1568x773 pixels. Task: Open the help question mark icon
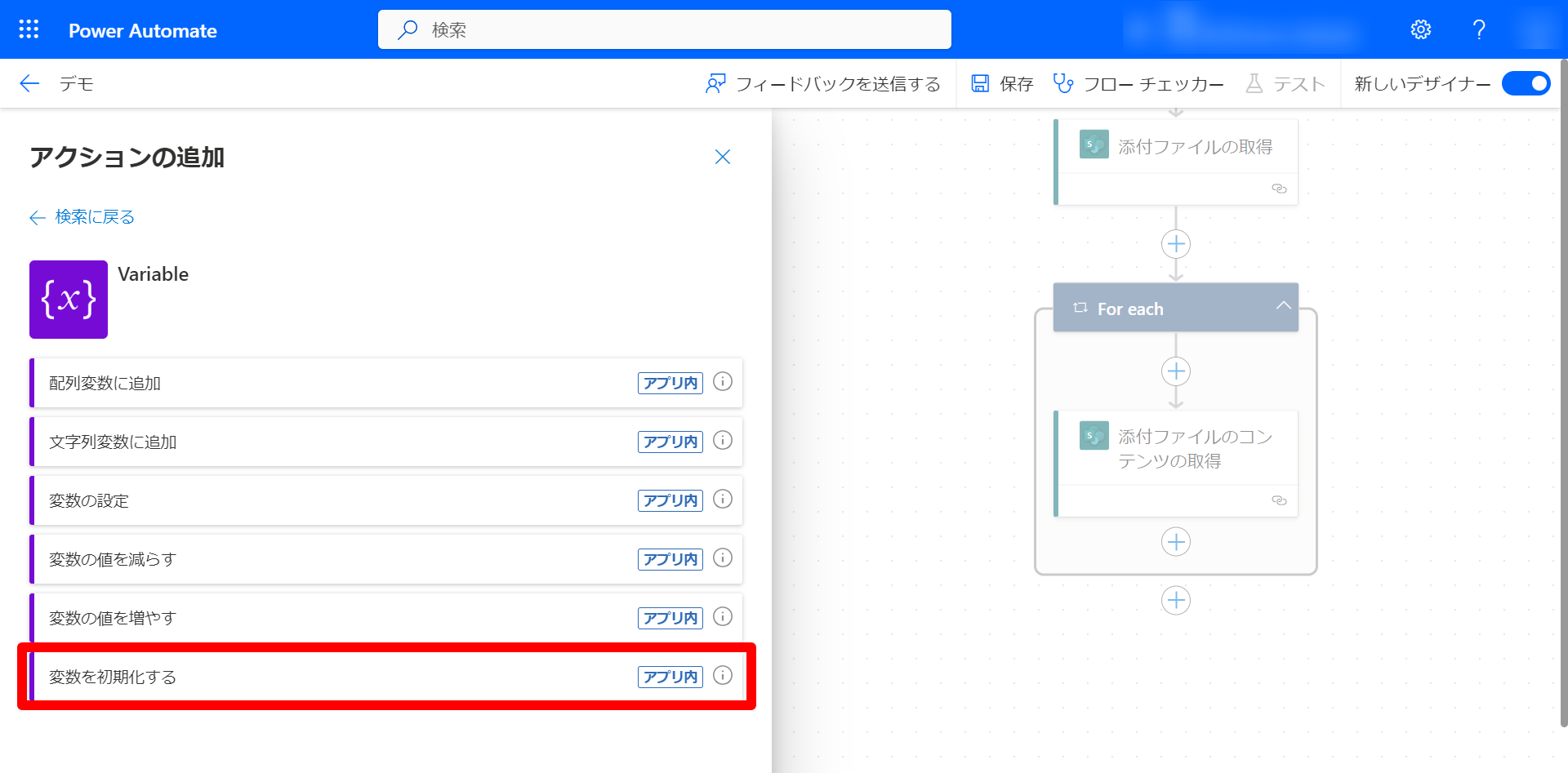(x=1478, y=29)
